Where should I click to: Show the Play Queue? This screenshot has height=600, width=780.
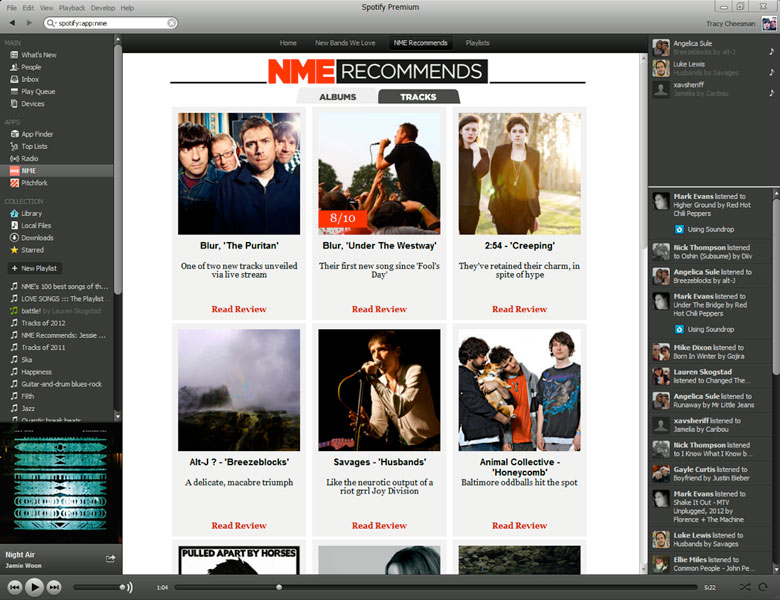(x=33, y=92)
